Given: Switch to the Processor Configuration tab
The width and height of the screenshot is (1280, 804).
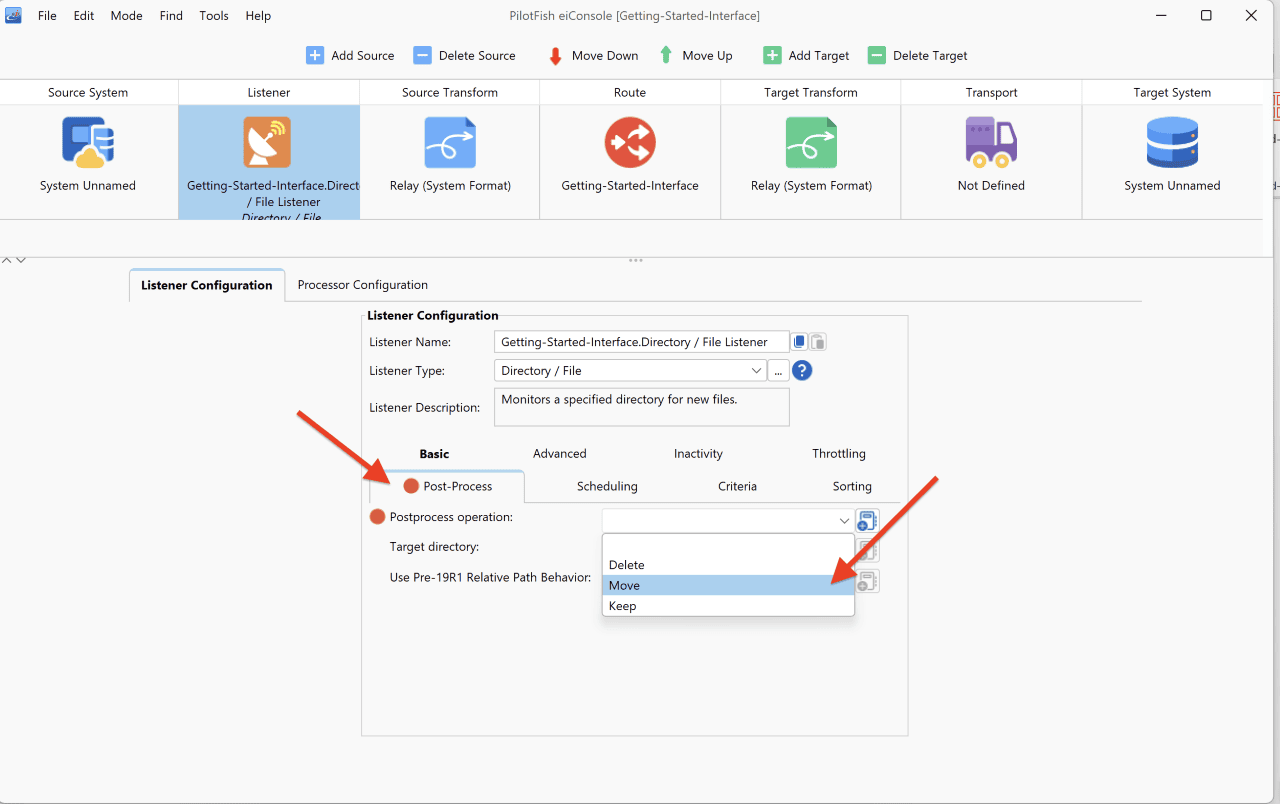Looking at the screenshot, I should 363,285.
